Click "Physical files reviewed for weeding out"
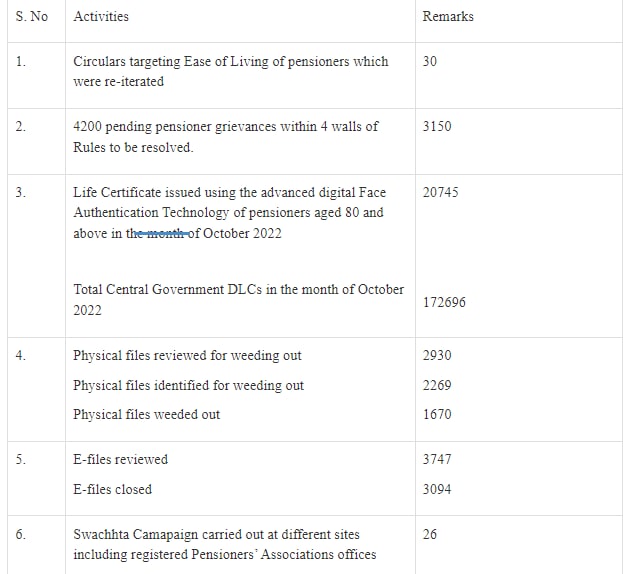The width and height of the screenshot is (627, 574). (187, 356)
